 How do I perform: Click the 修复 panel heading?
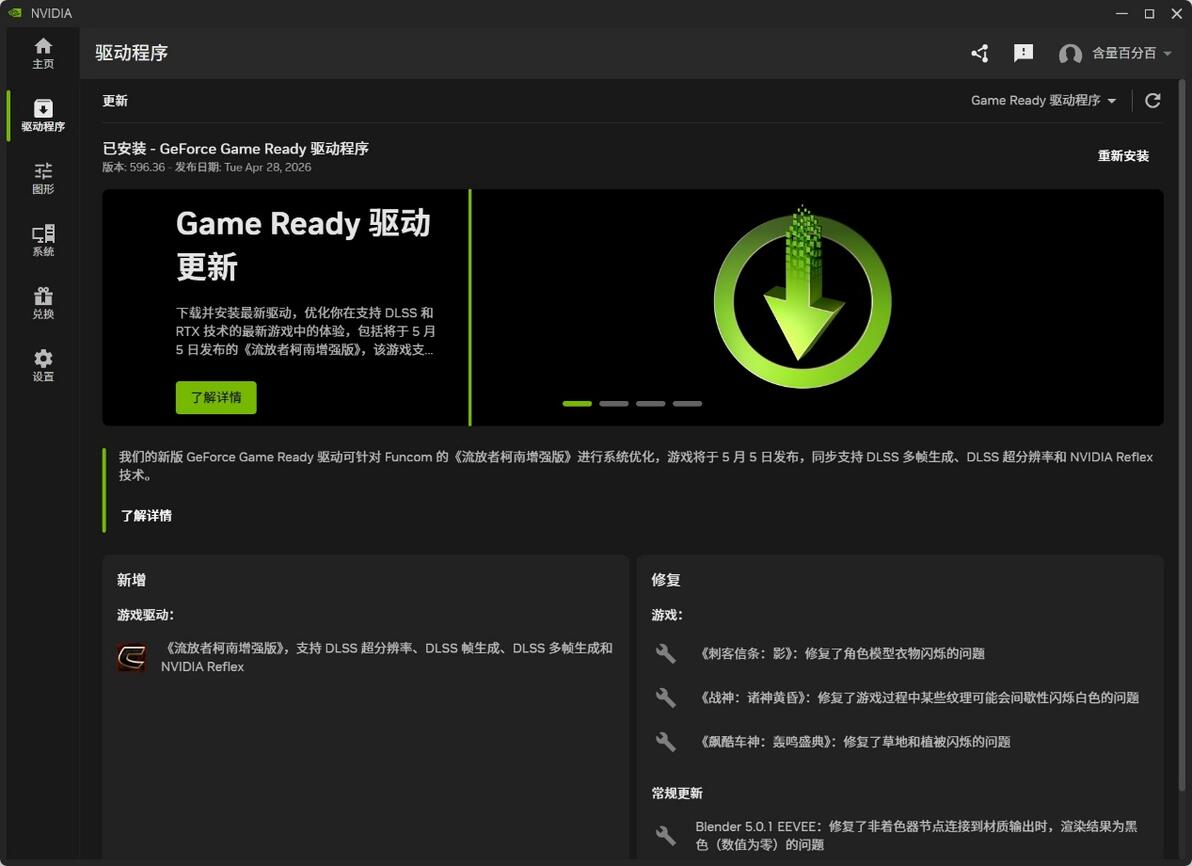tap(666, 580)
